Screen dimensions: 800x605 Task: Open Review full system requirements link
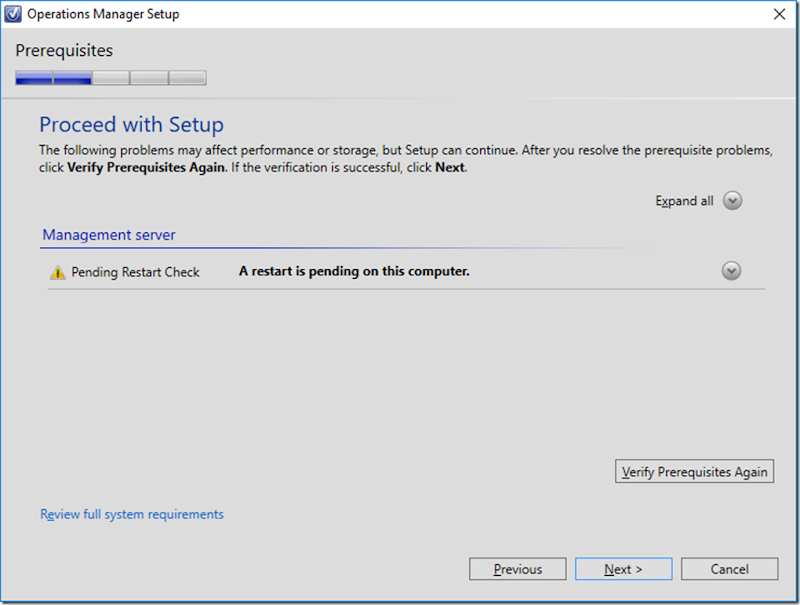click(x=132, y=514)
